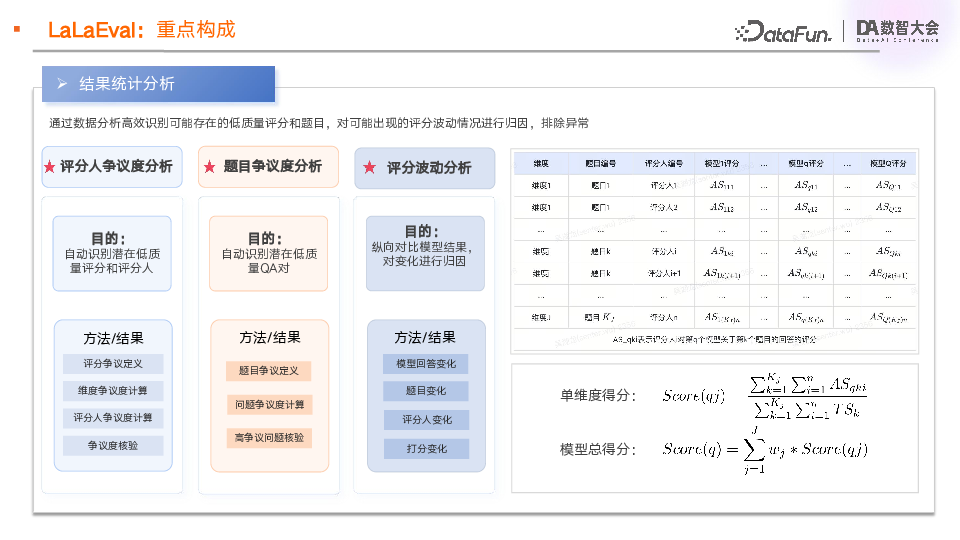The height and width of the screenshot is (540, 960).
Task: Click the 模型回答变化 pill
Action: point(426,364)
